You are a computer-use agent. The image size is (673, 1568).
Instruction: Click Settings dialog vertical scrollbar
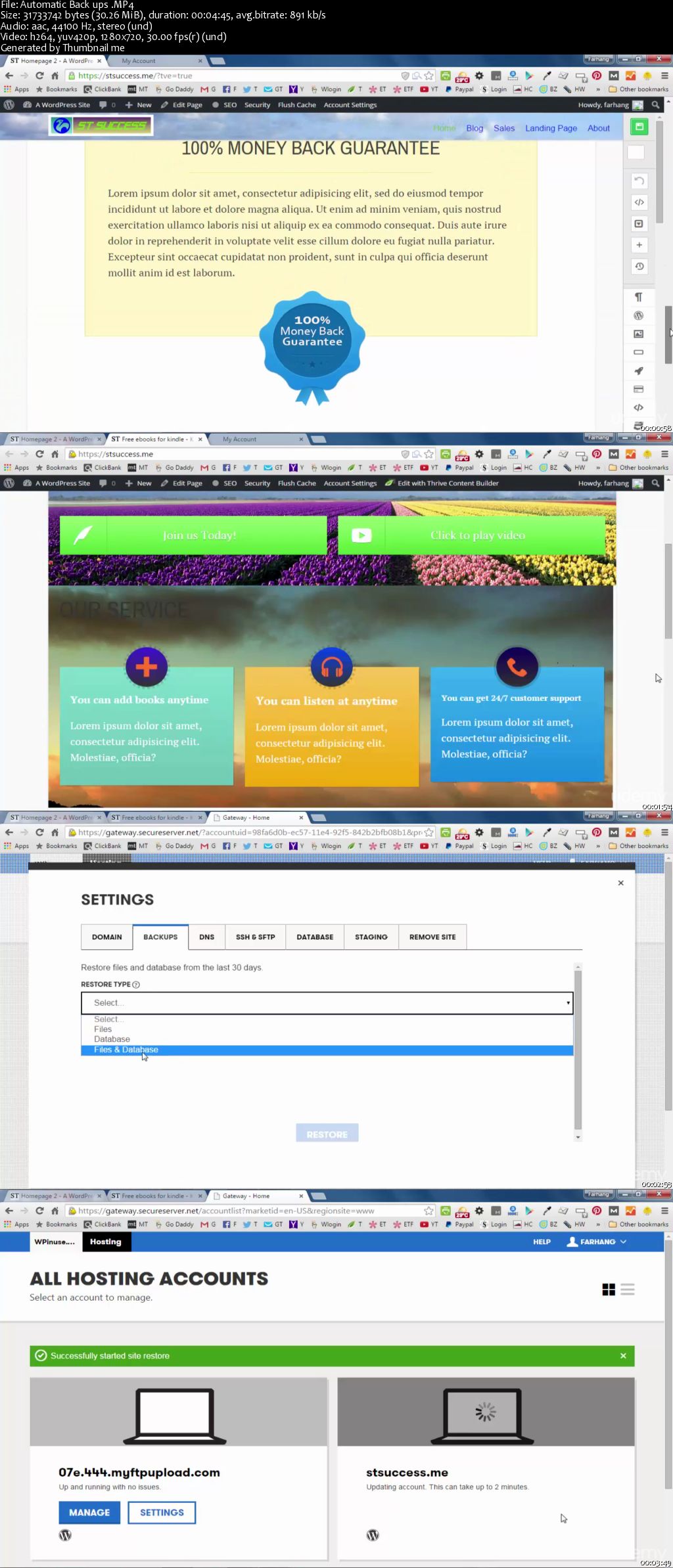point(578,1052)
